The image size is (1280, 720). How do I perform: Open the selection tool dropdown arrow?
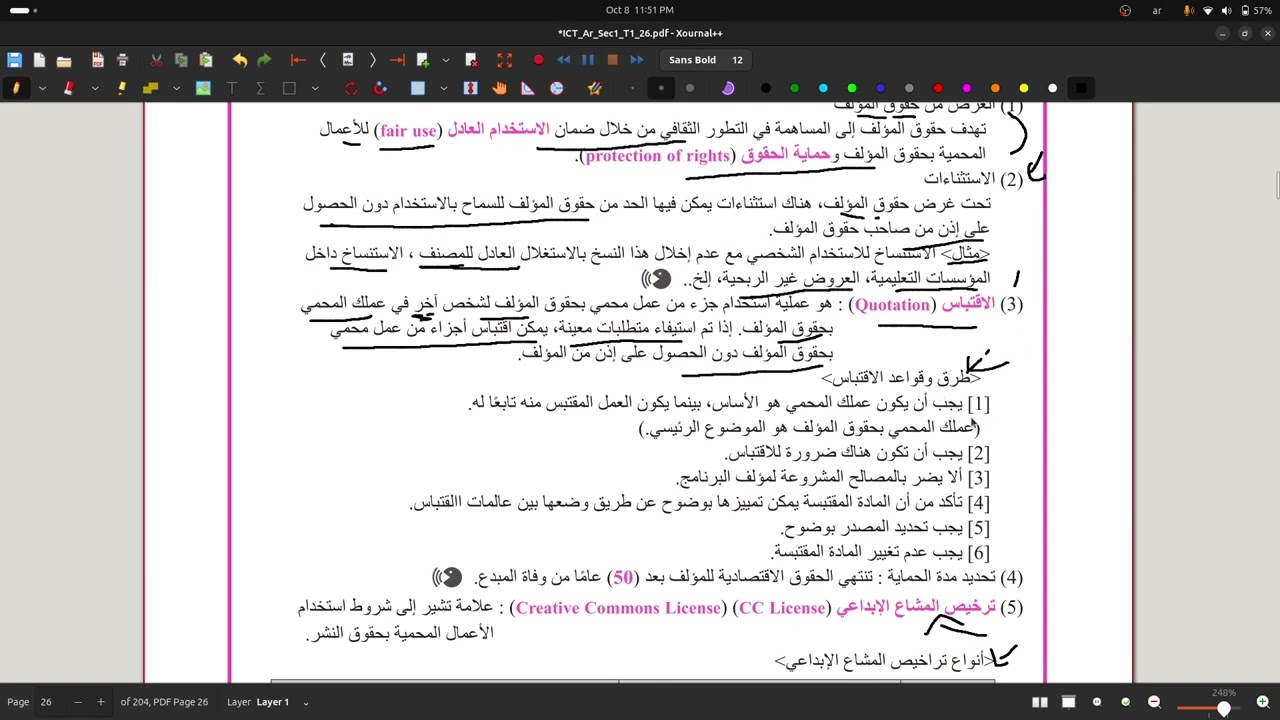tap(443, 88)
